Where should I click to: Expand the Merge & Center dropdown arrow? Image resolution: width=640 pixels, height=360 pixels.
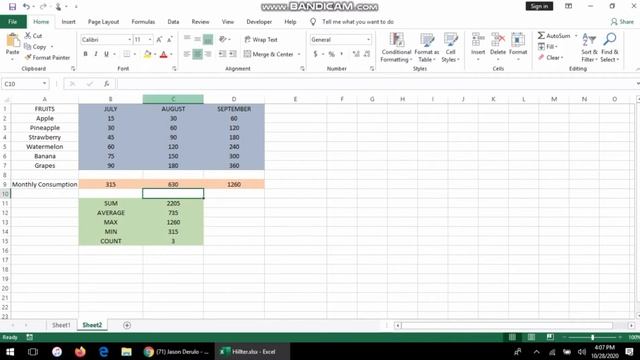299,54
